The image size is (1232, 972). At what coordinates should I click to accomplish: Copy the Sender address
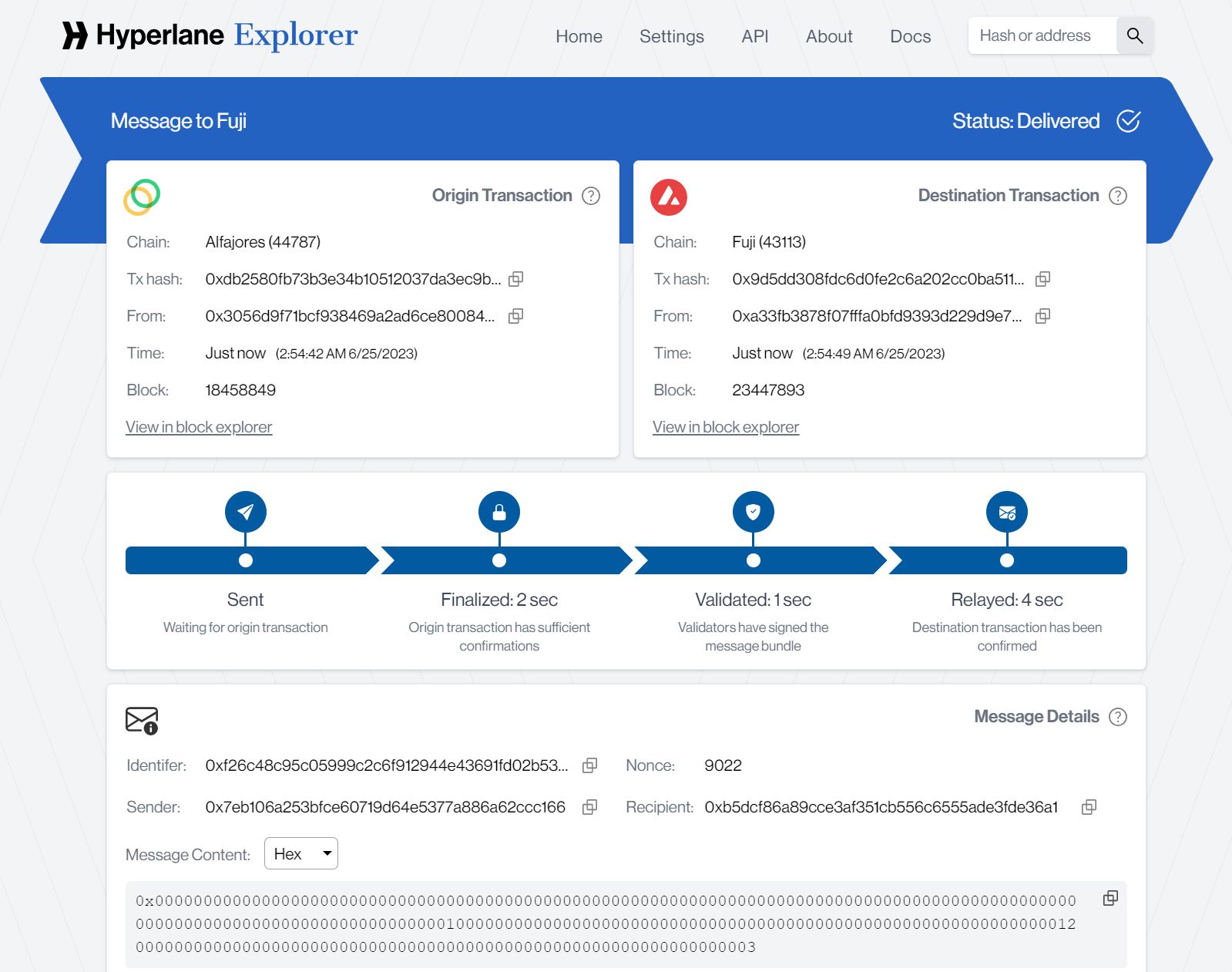tap(590, 807)
